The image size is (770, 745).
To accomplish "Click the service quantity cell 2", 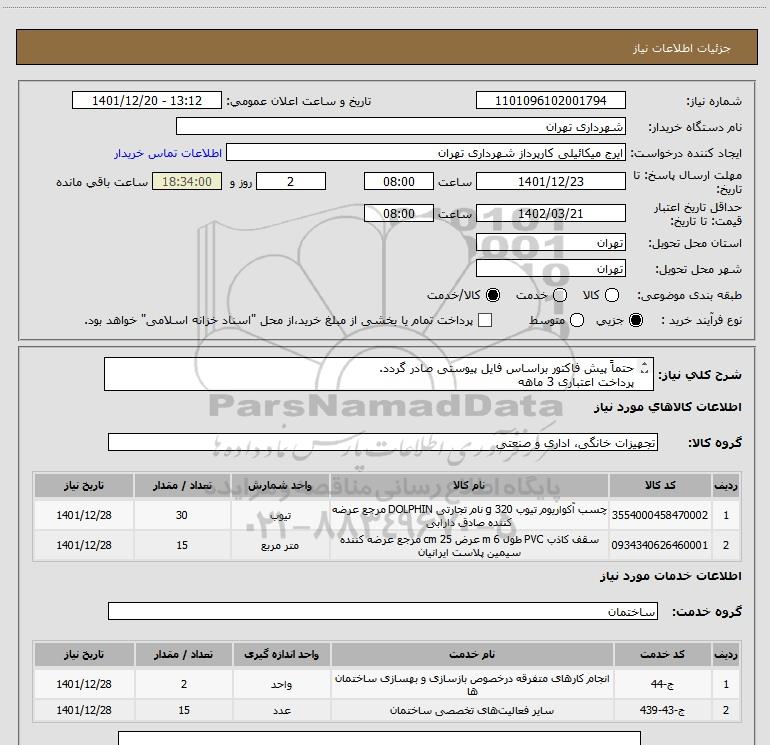I will [184, 684].
